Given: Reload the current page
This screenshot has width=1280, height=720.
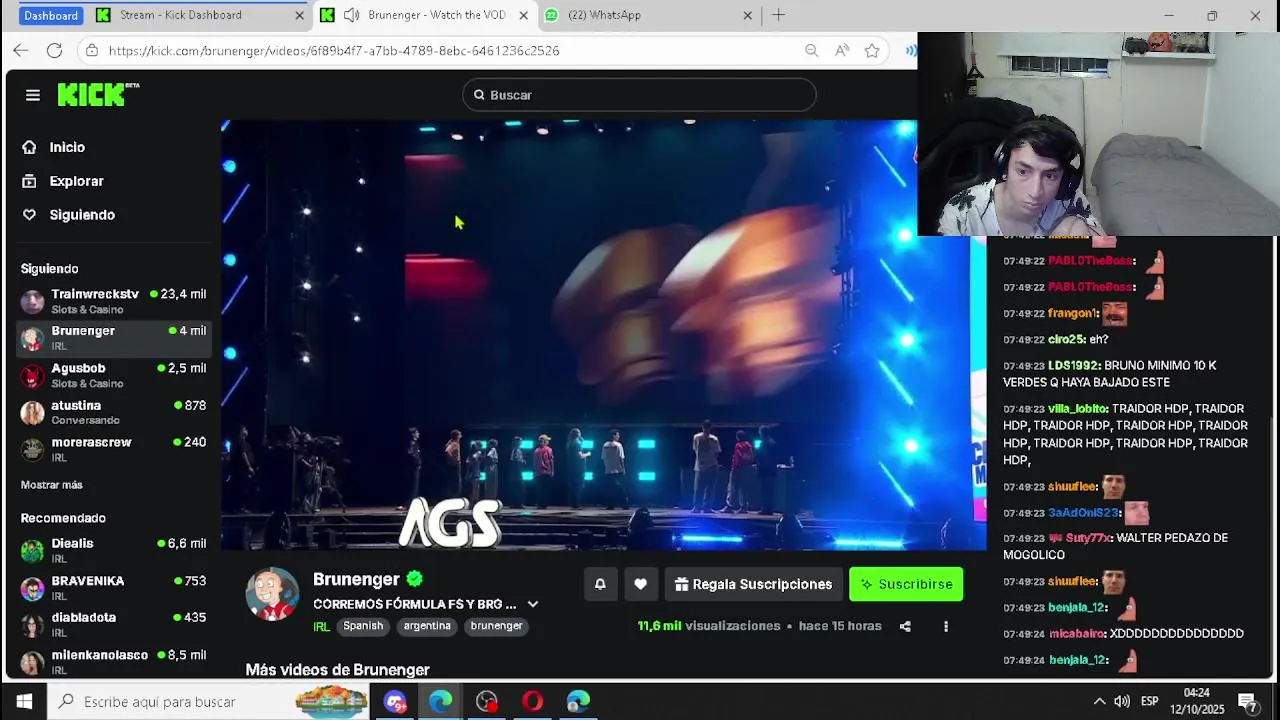Looking at the screenshot, I should click(55, 51).
